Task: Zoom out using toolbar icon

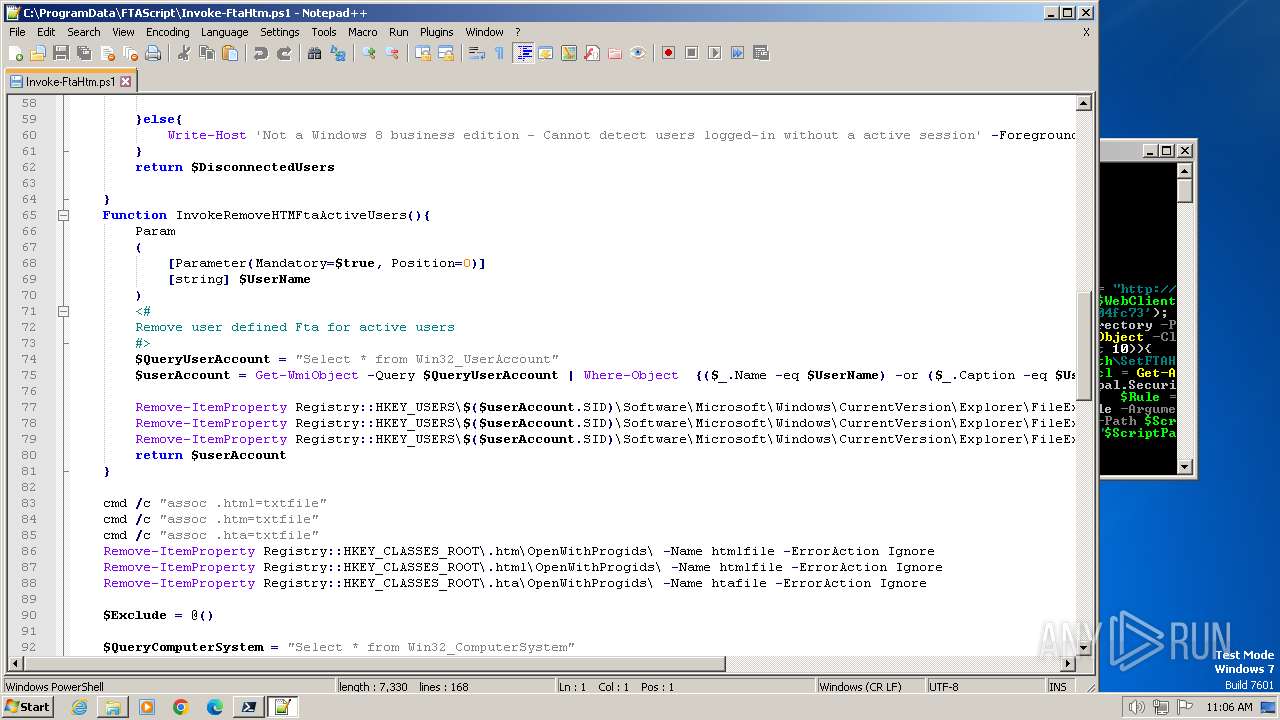Action: [391, 53]
